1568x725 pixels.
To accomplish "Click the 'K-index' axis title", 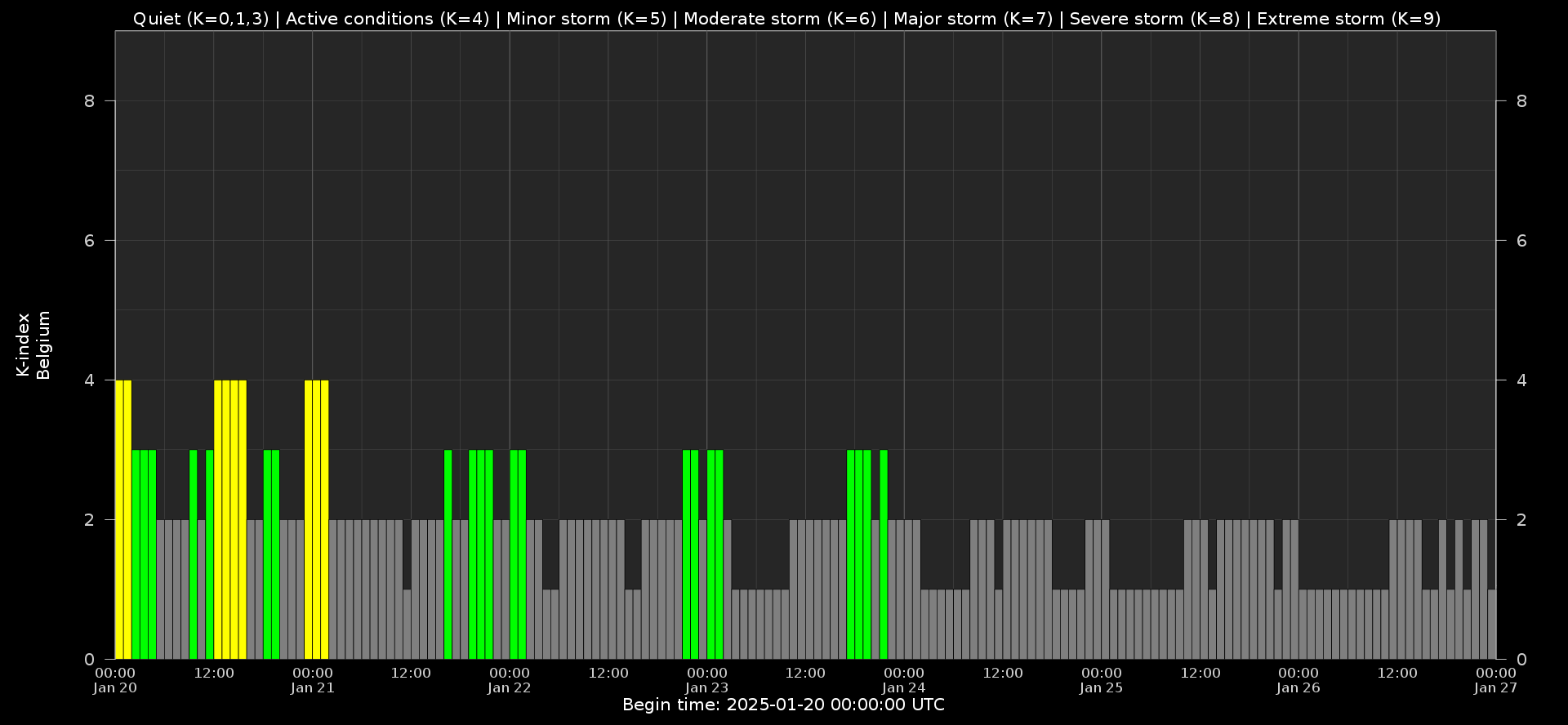I will 23,345.
